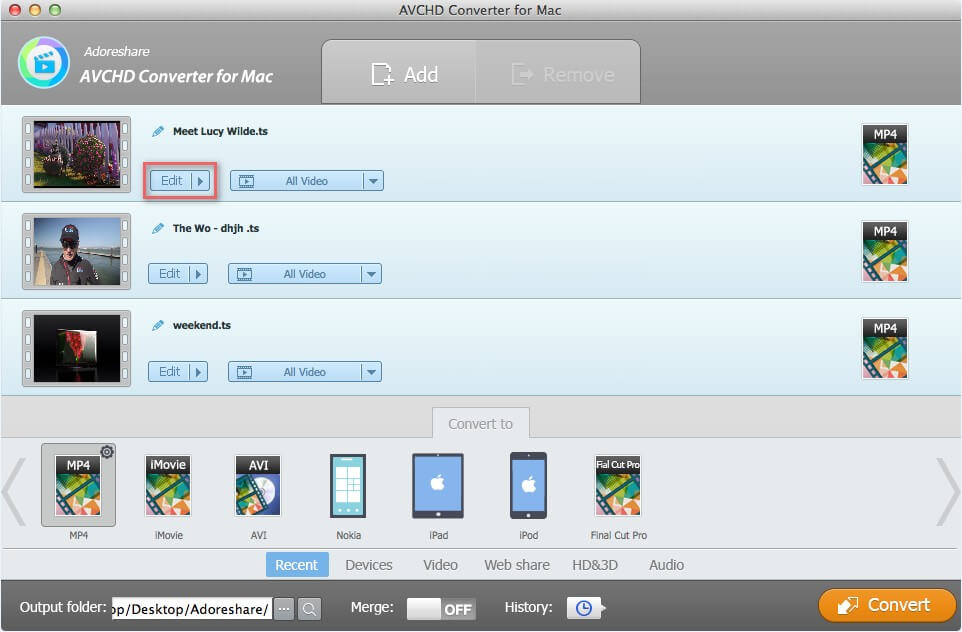
Task: Switch to the Devices tab
Action: coord(369,565)
